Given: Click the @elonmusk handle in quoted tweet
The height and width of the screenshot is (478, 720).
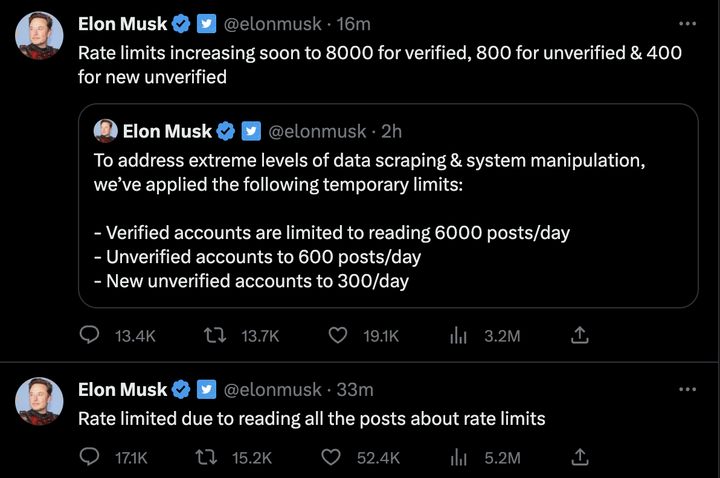Looking at the screenshot, I should pos(315,131).
